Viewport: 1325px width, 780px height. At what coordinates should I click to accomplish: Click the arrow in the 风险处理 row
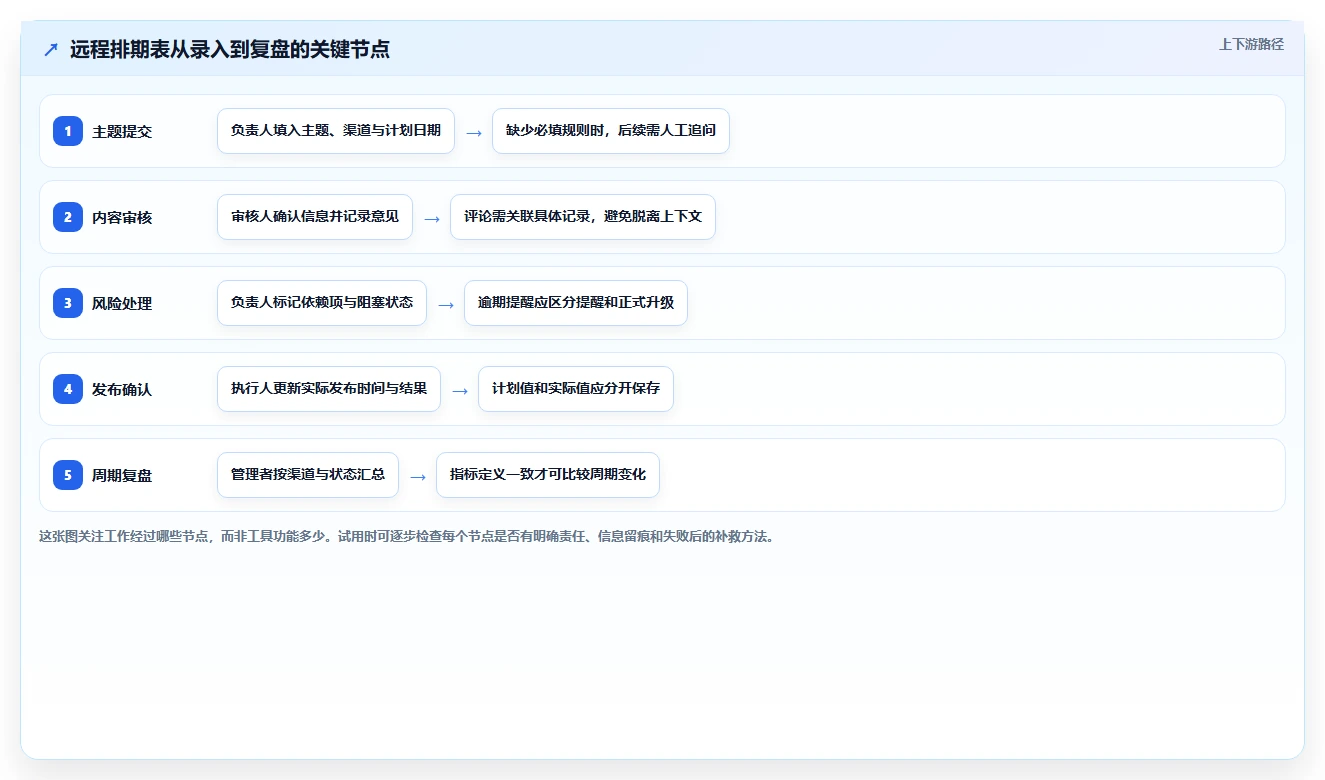446,304
